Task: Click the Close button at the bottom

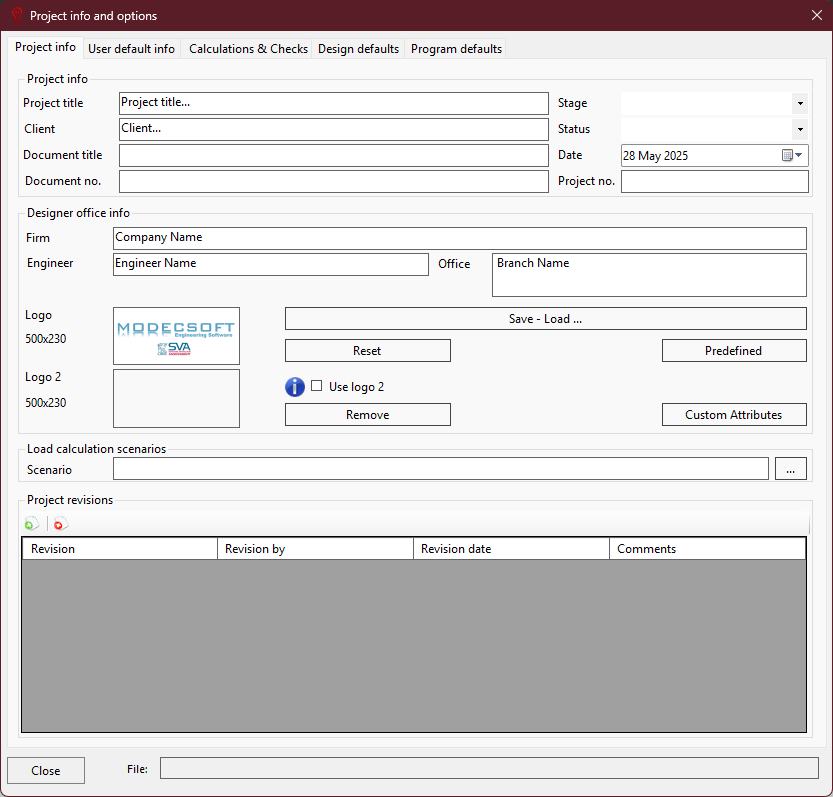Action: pyautogui.click(x=46, y=770)
